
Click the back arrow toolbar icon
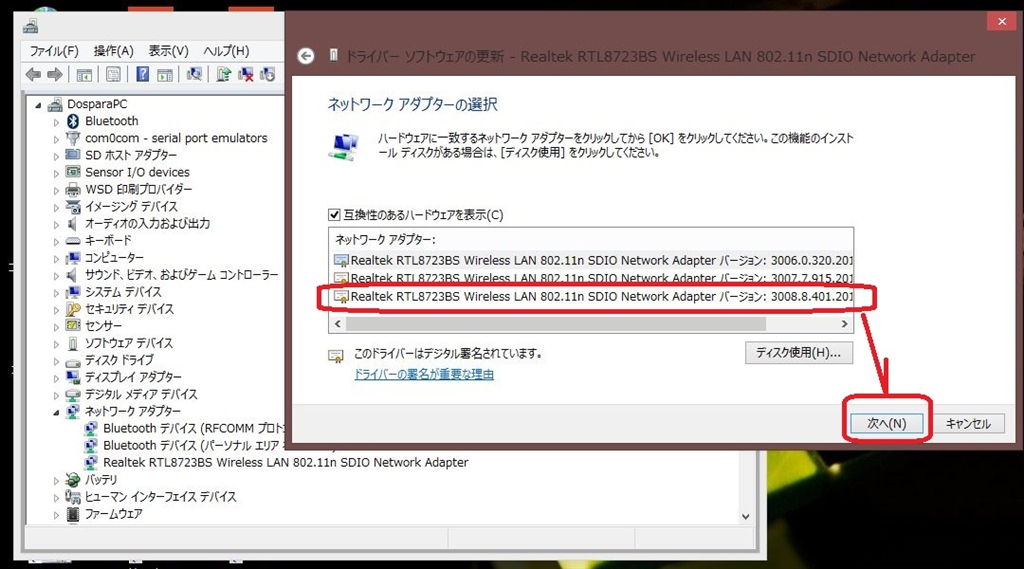[x=33, y=74]
